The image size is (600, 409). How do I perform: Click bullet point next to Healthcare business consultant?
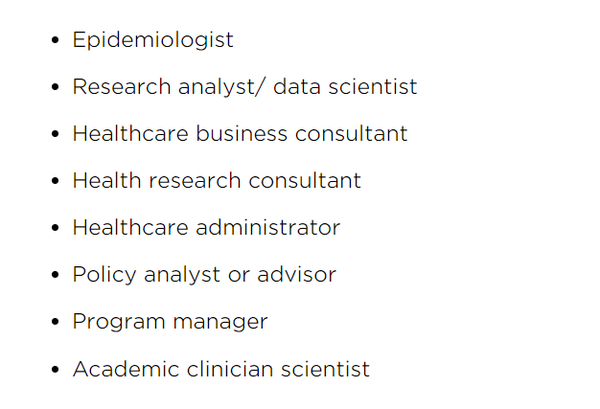[55, 134]
